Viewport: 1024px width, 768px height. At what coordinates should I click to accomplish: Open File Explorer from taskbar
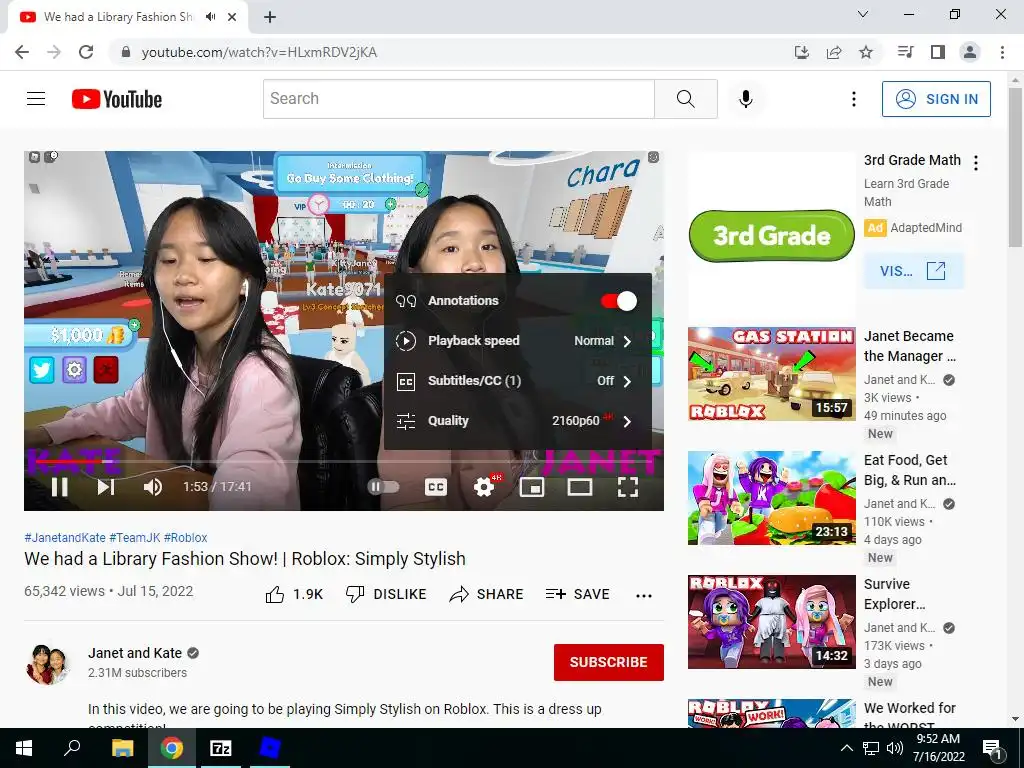122,748
